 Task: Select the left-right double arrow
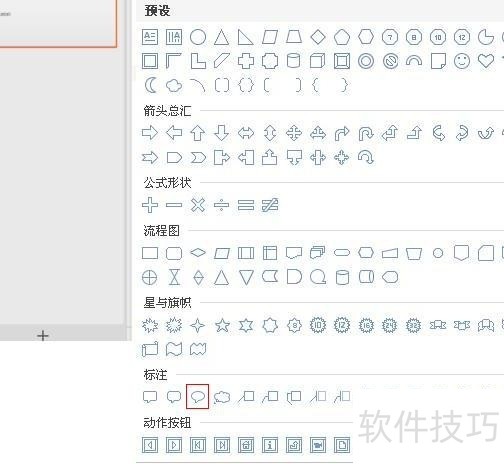click(246, 133)
